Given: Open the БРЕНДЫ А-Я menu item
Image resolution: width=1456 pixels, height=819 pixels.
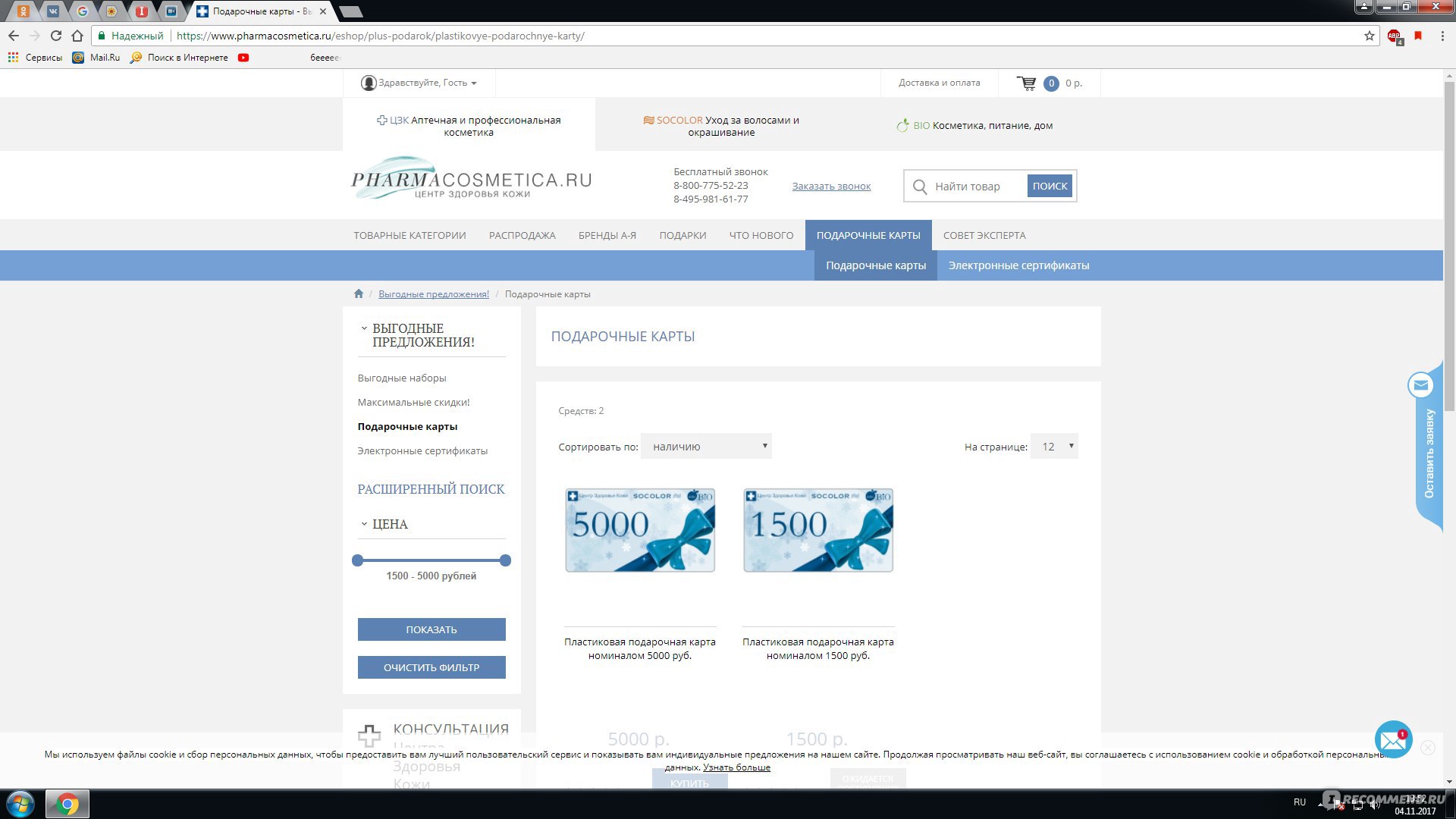Looking at the screenshot, I should pyautogui.click(x=607, y=235).
